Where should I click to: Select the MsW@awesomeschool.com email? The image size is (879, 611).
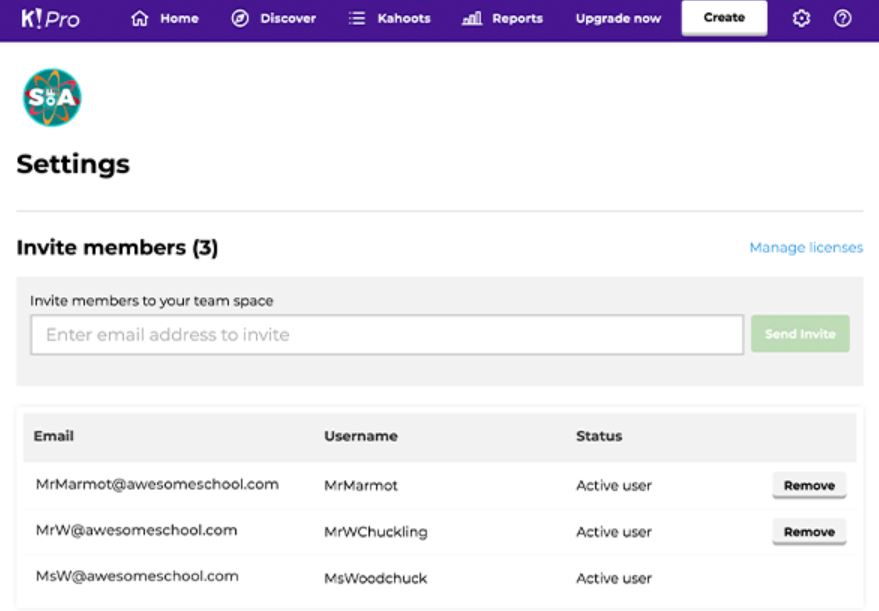coord(137,576)
